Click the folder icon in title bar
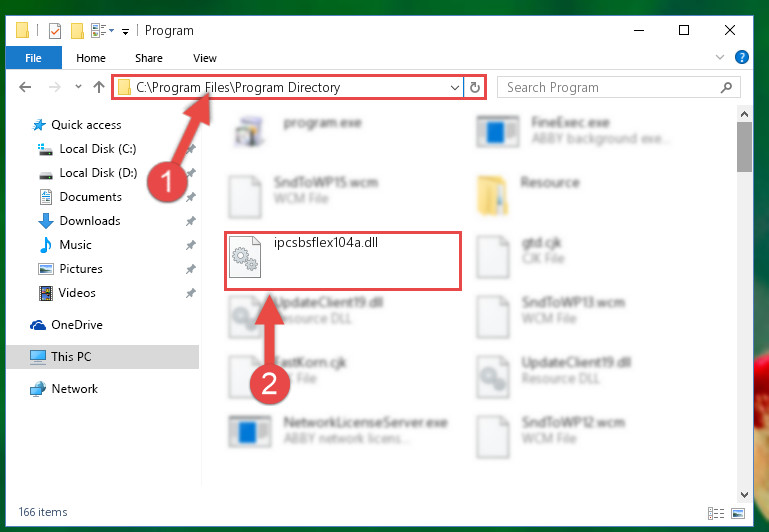This screenshot has width=769, height=532. 22,30
